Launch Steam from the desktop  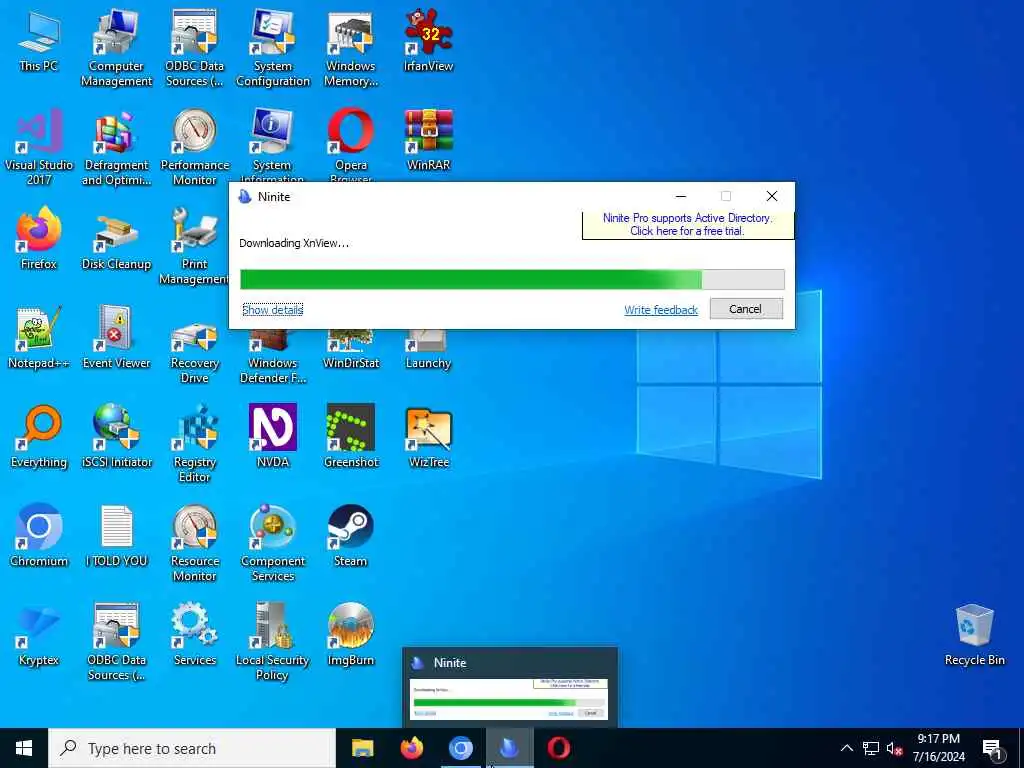[x=351, y=536]
